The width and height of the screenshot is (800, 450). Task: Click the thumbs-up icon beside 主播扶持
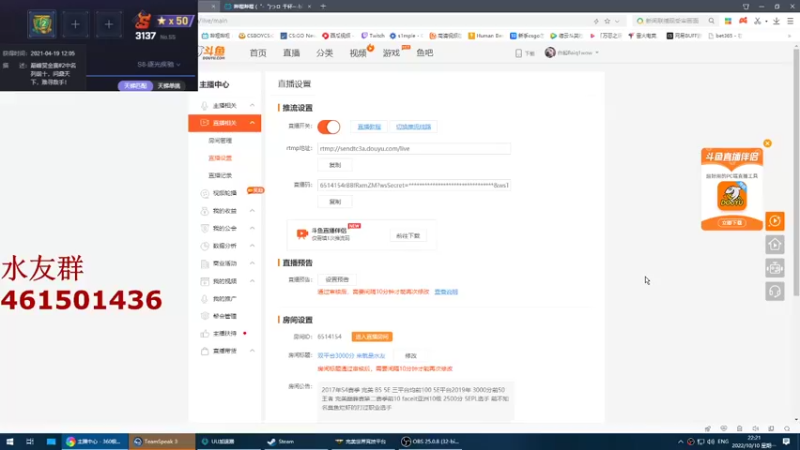coord(205,333)
